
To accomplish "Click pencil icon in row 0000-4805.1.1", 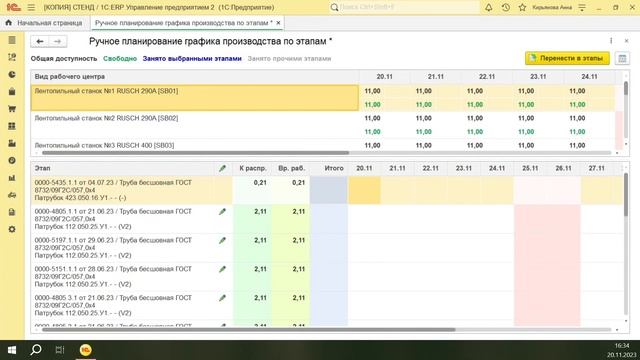I will [222, 211].
